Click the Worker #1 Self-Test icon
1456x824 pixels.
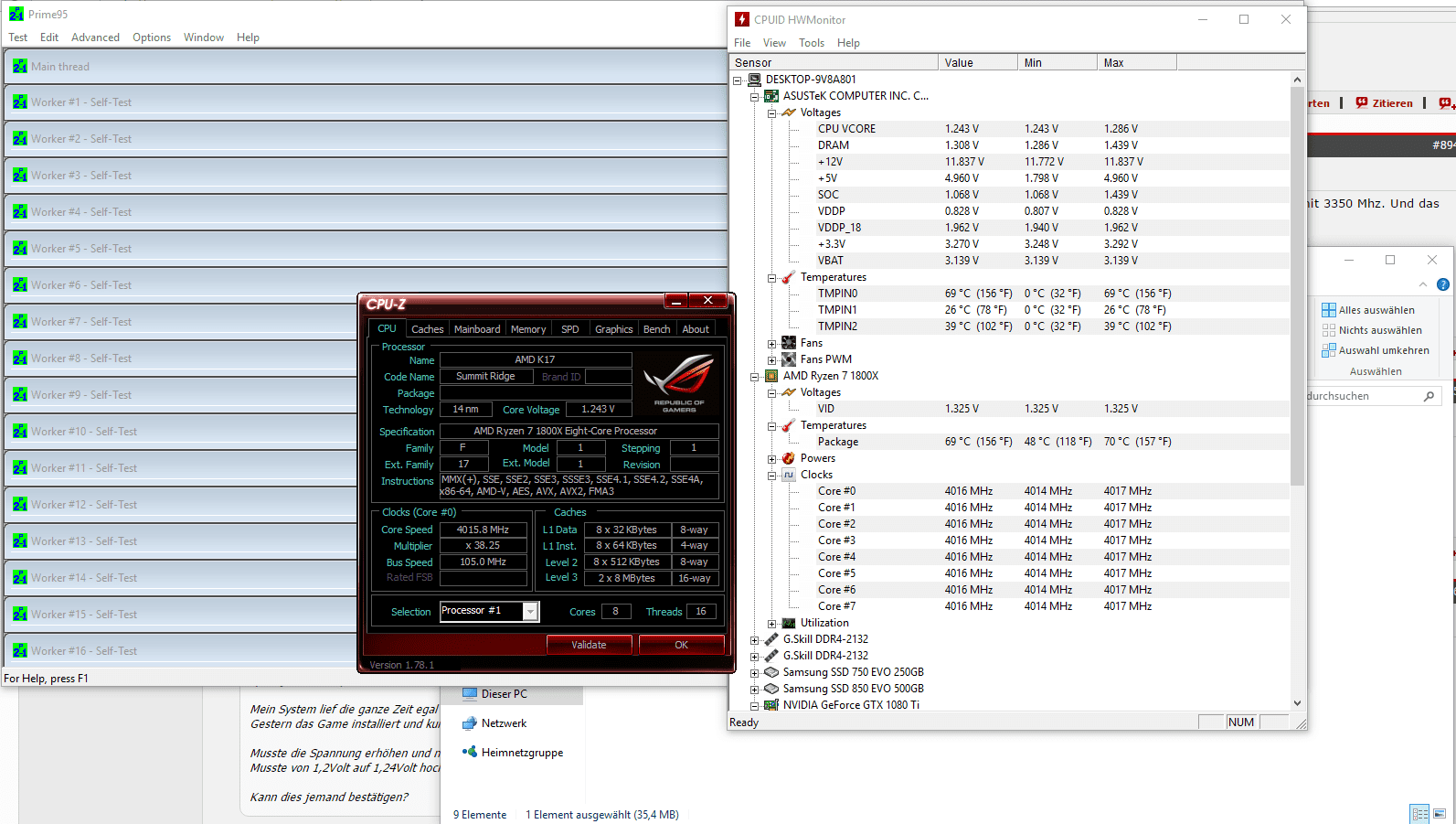[x=20, y=102]
